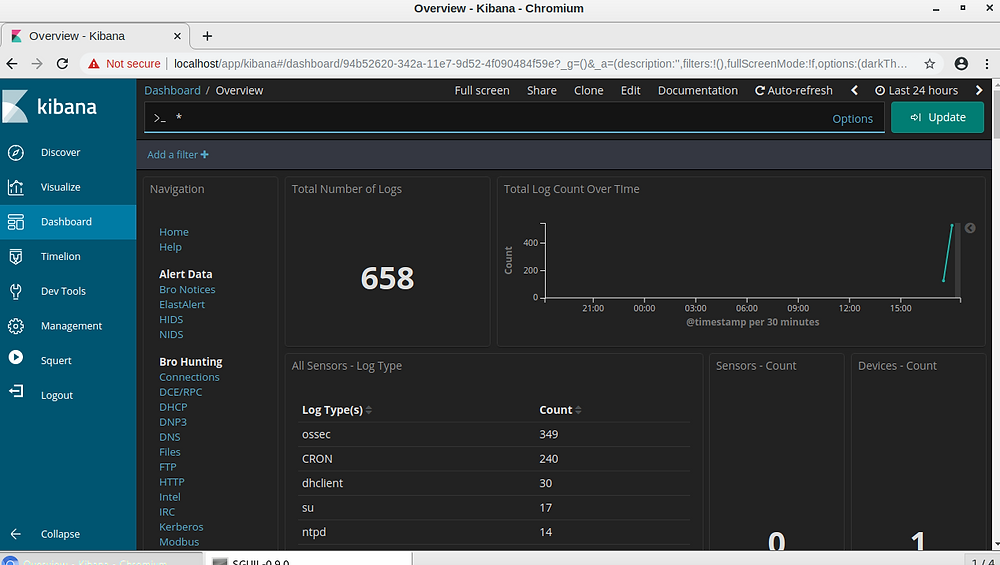The image size is (1000, 565).
Task: Open the Home navigation link
Action: (x=173, y=232)
